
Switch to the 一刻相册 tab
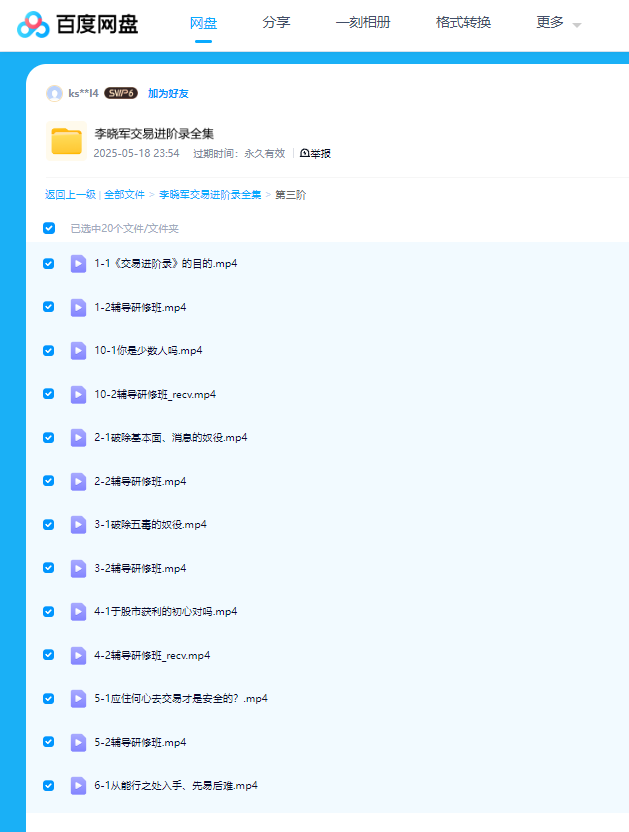click(x=363, y=23)
